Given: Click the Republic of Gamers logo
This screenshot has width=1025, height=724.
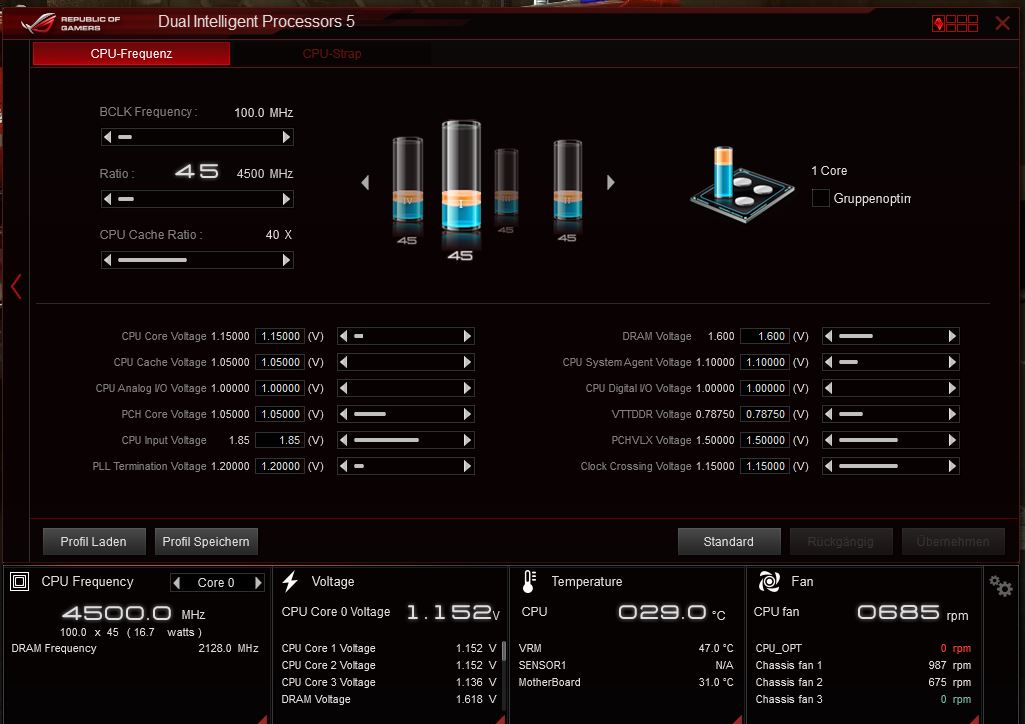Looking at the screenshot, I should 71,23.
